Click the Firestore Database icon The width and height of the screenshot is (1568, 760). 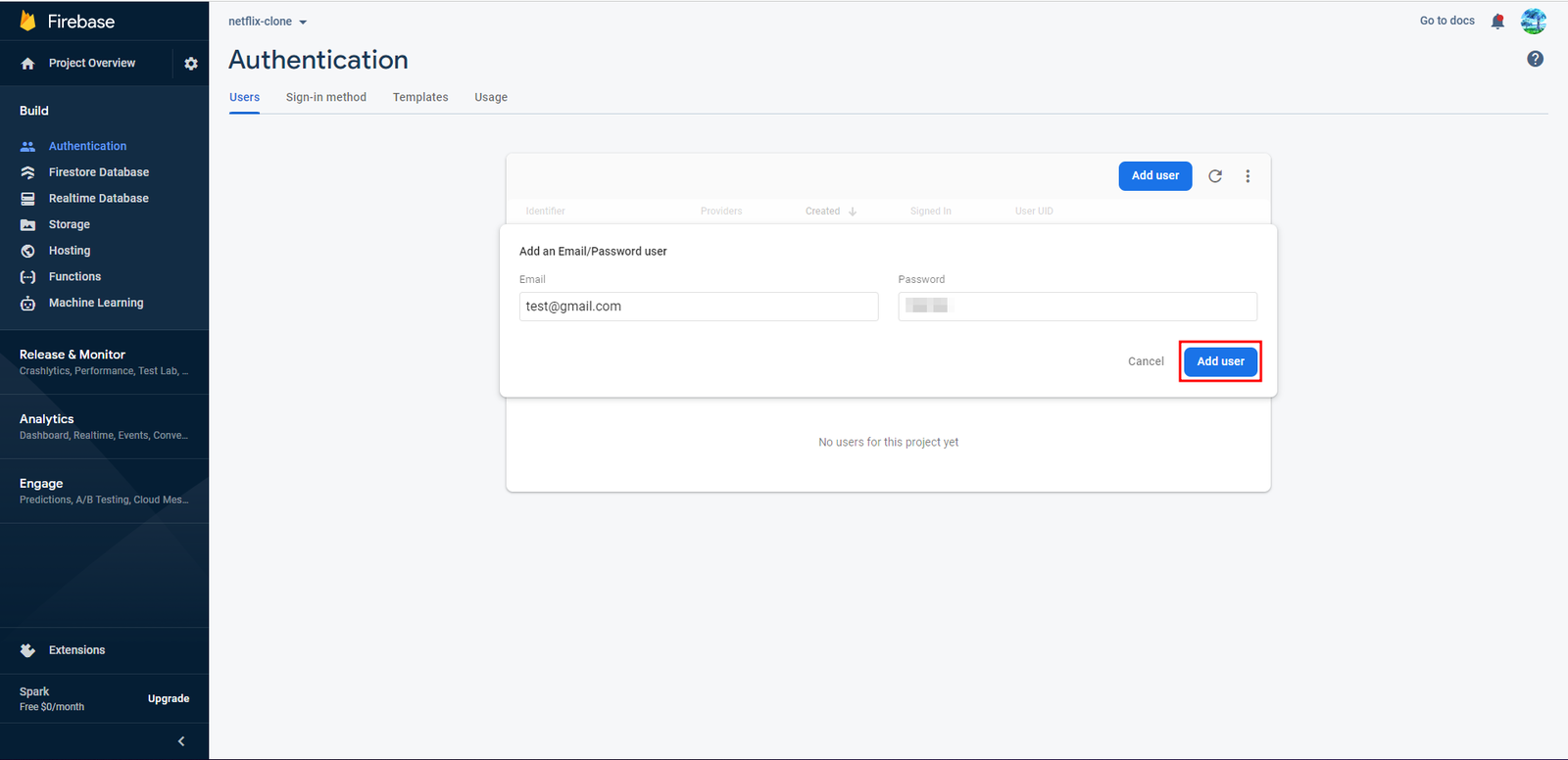27,172
